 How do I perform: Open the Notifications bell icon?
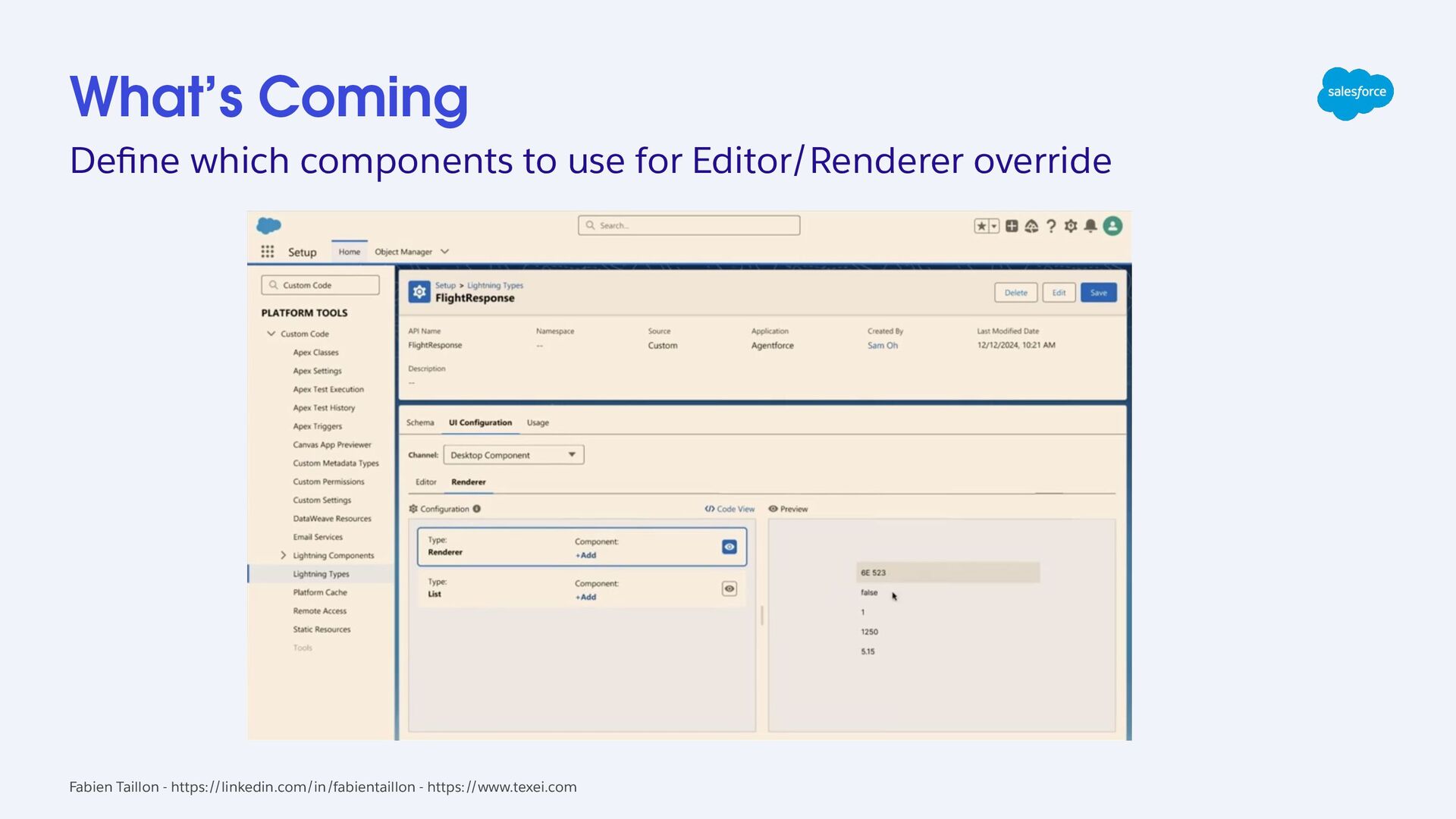pos(1090,226)
